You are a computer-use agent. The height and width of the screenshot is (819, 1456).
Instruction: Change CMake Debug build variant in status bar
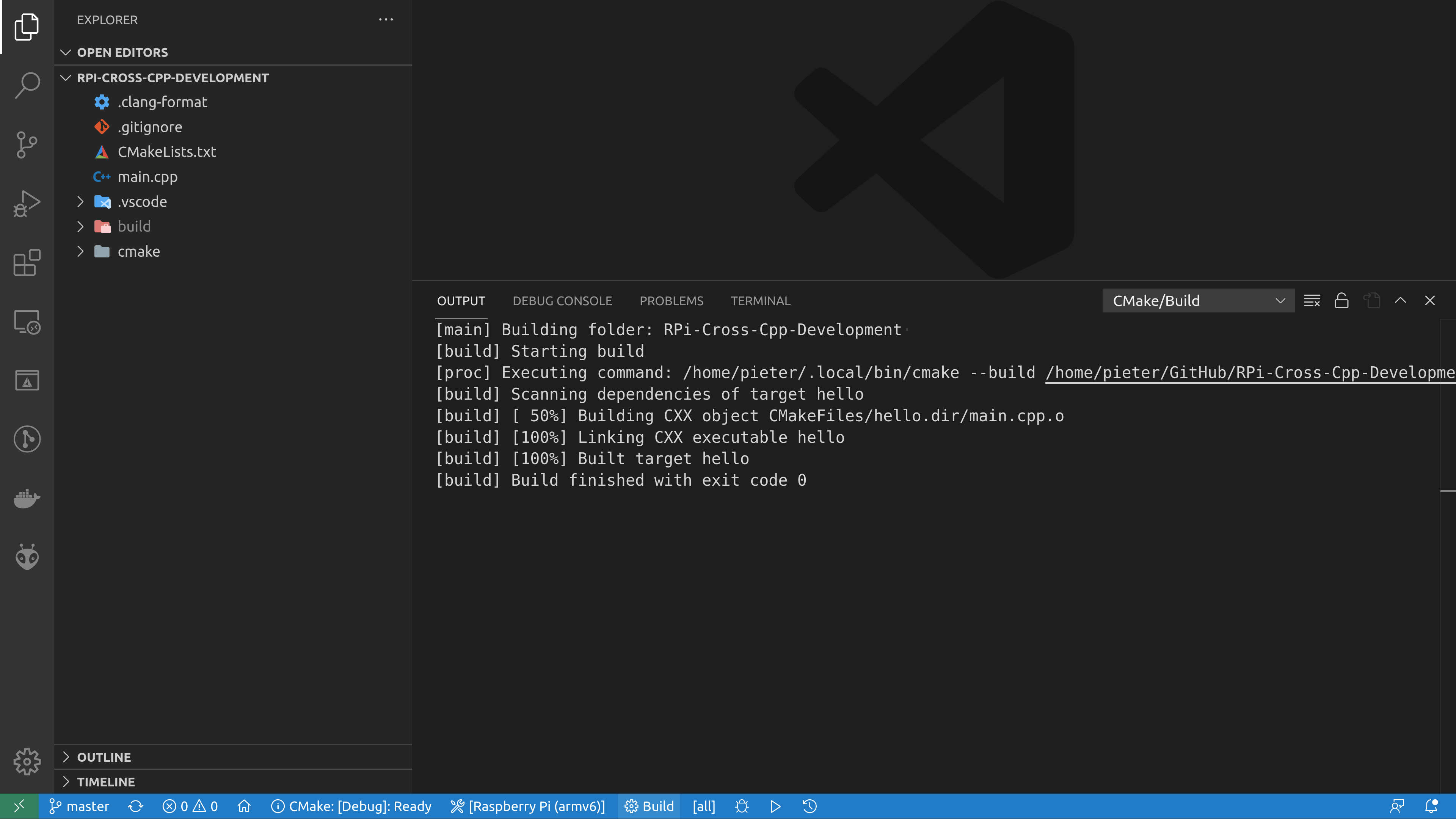(x=351, y=806)
